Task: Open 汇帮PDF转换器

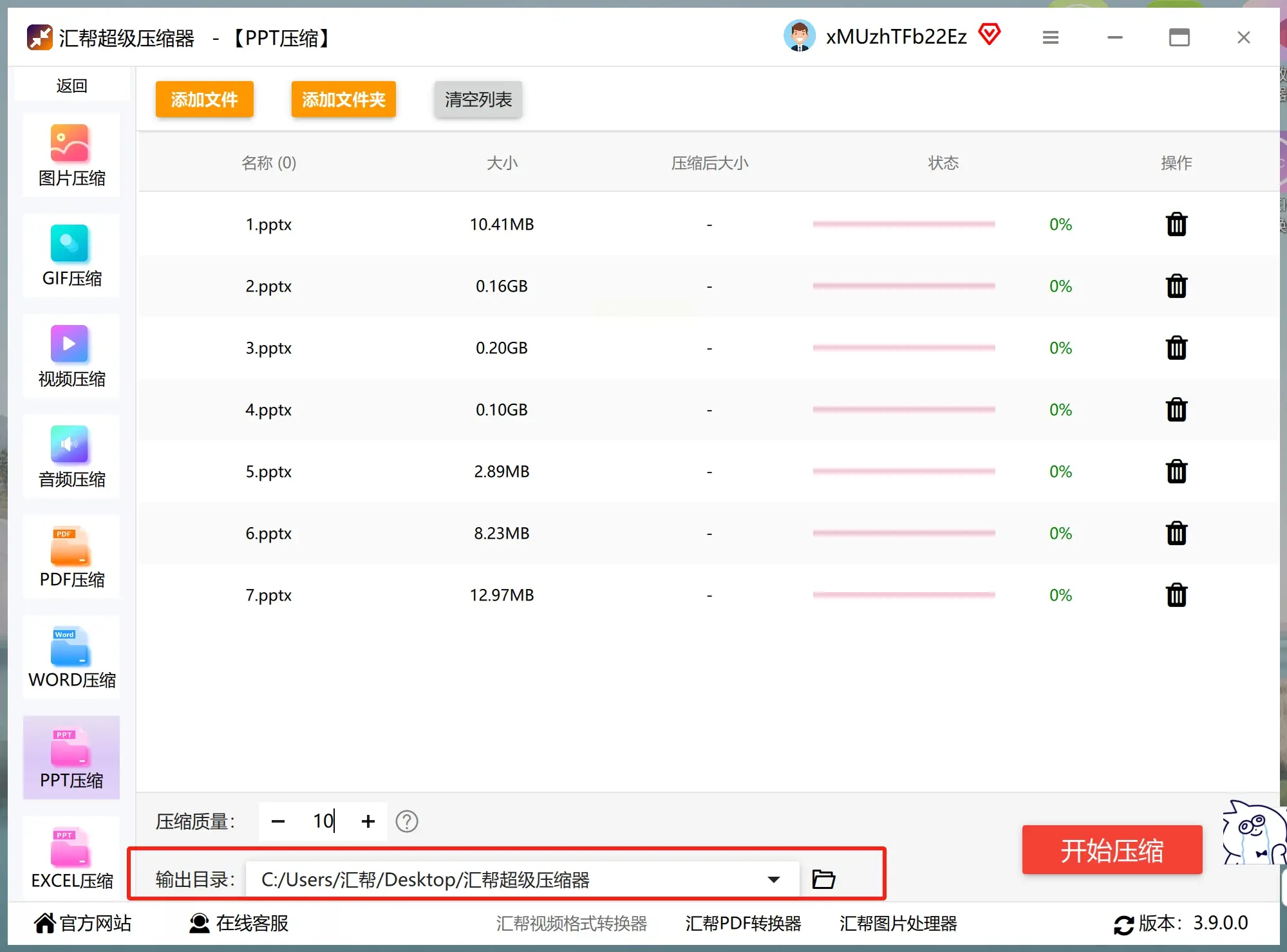Action: [742, 923]
